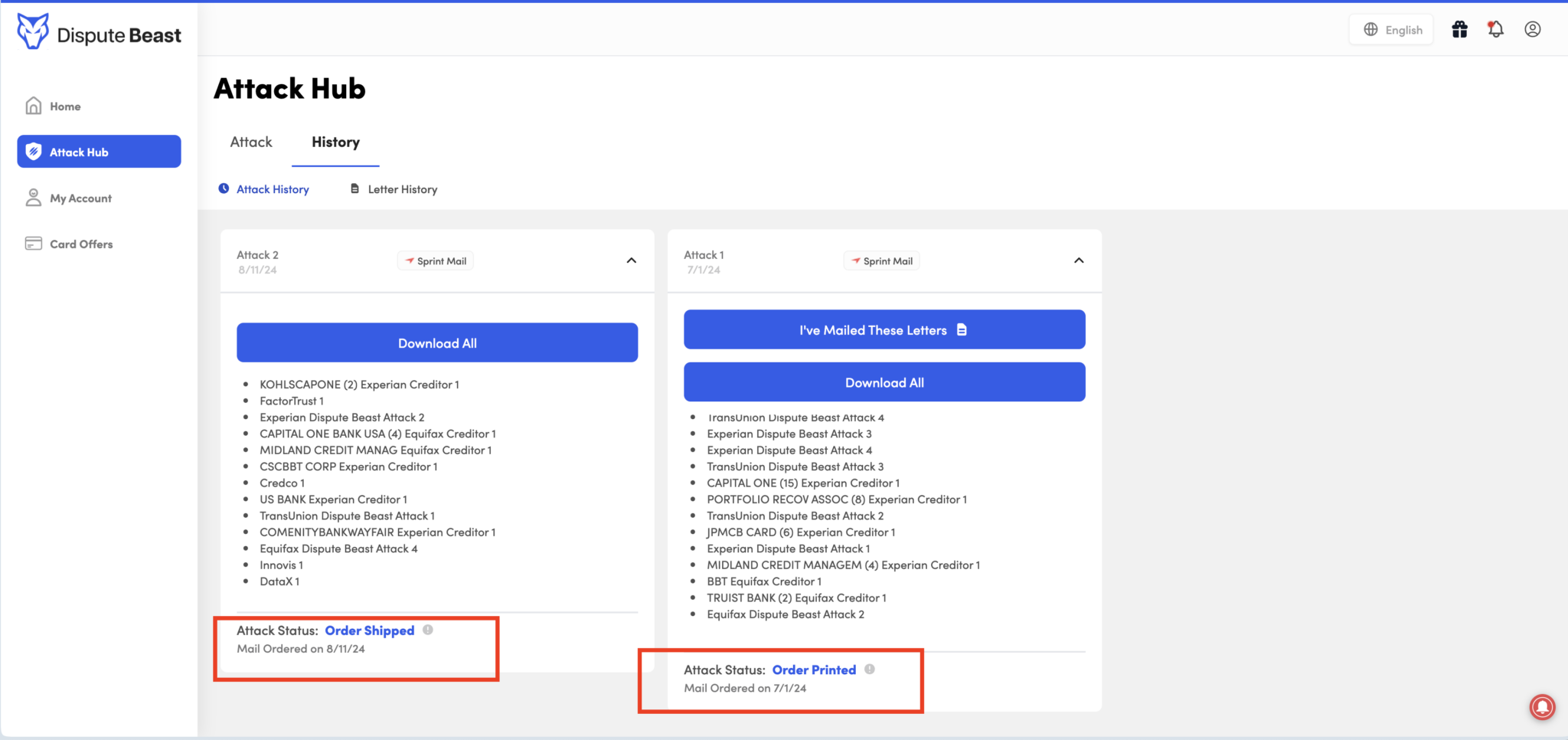The width and height of the screenshot is (1568, 740).
Task: Collapse the Attack 1 card with its chevron
Action: tap(1078, 260)
